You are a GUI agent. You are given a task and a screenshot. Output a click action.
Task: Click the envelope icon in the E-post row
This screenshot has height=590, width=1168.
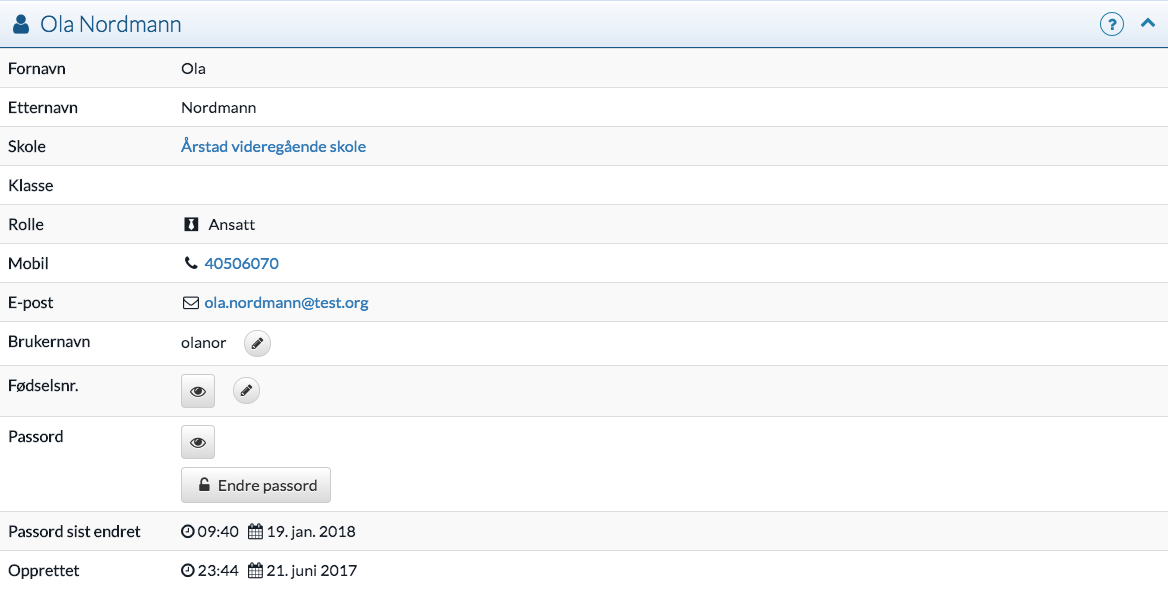tap(190, 303)
